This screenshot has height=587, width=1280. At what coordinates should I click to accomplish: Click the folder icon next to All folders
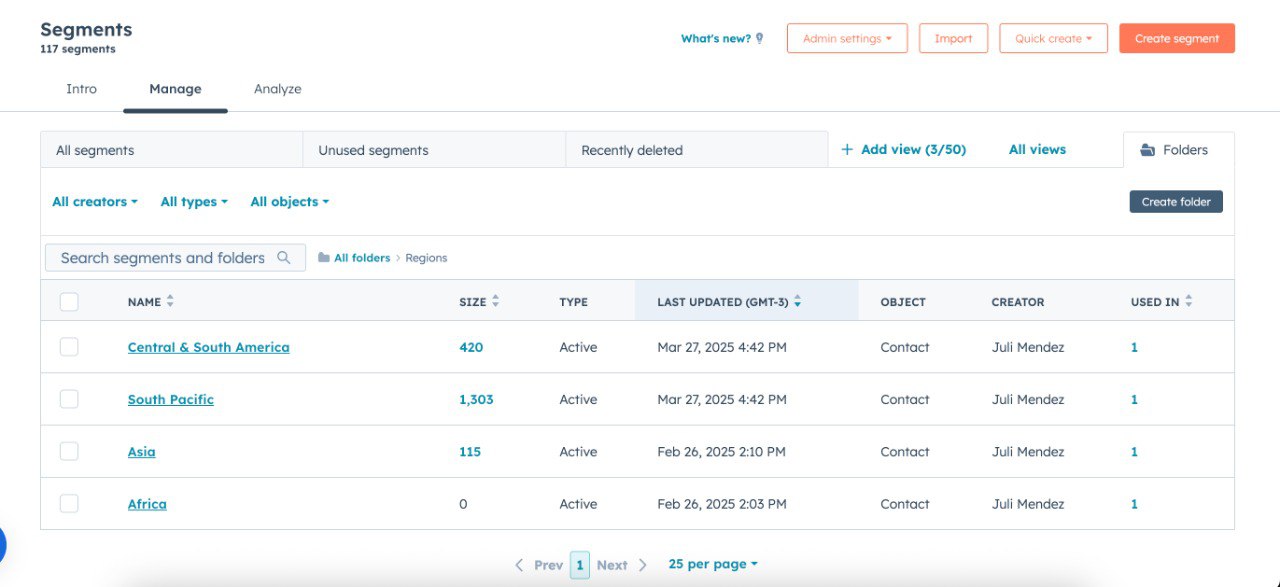click(324, 258)
